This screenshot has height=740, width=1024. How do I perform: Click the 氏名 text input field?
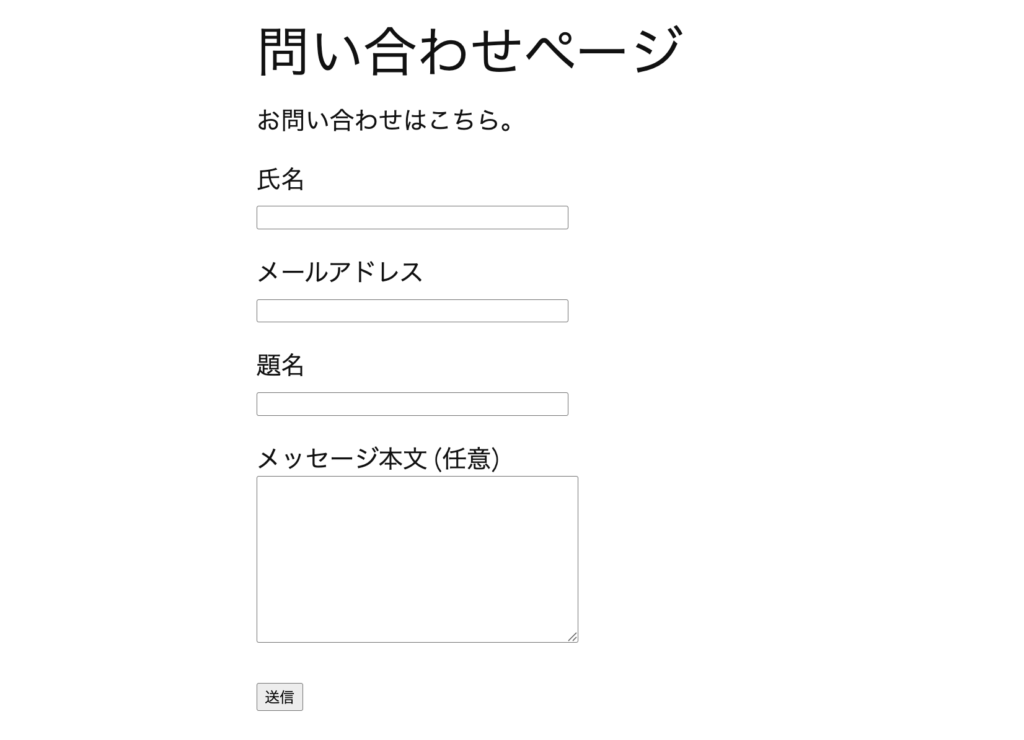412,218
